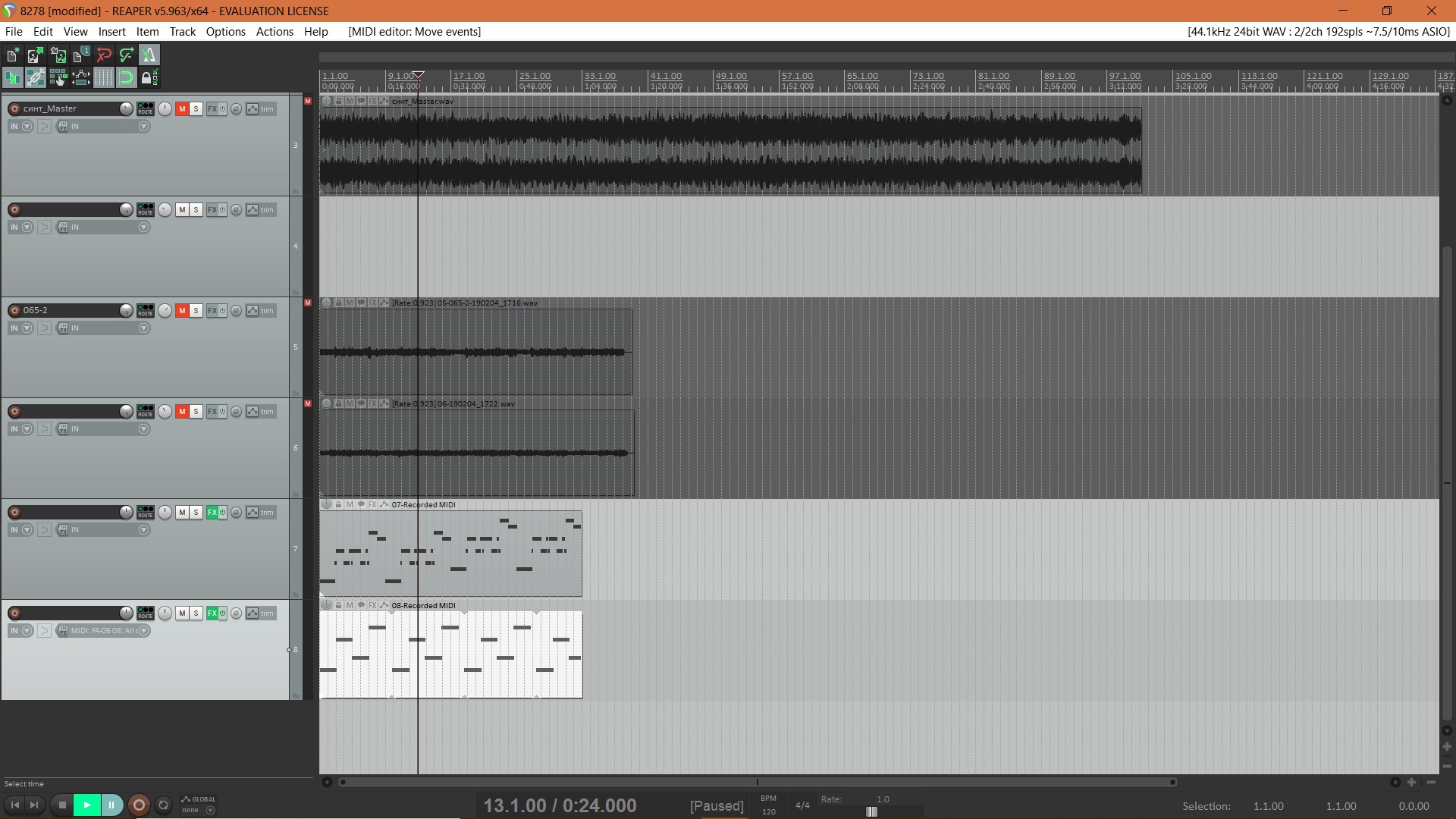Click the New Project toolbar icon

point(12,55)
